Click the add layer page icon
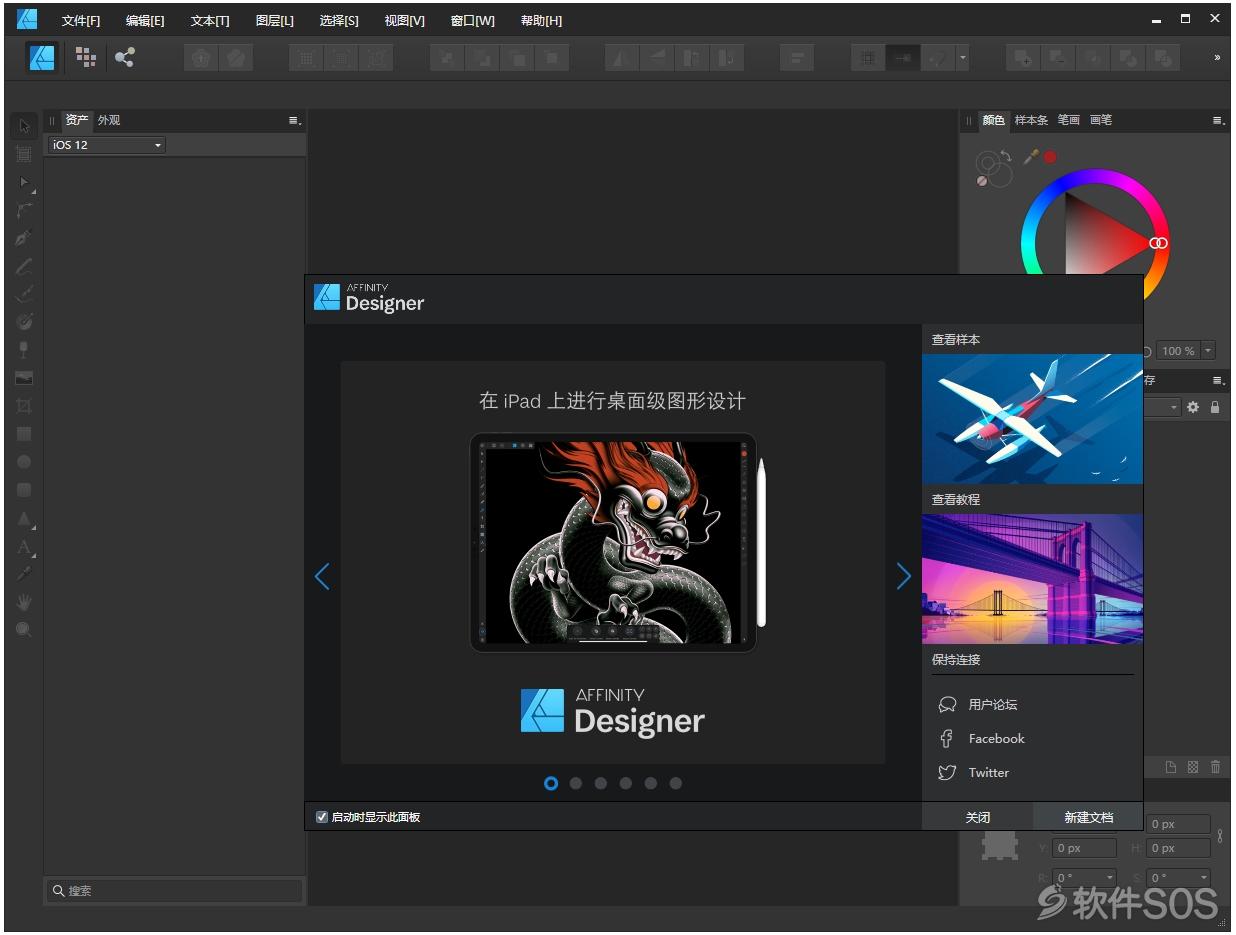1236x935 pixels. pos(1171,767)
